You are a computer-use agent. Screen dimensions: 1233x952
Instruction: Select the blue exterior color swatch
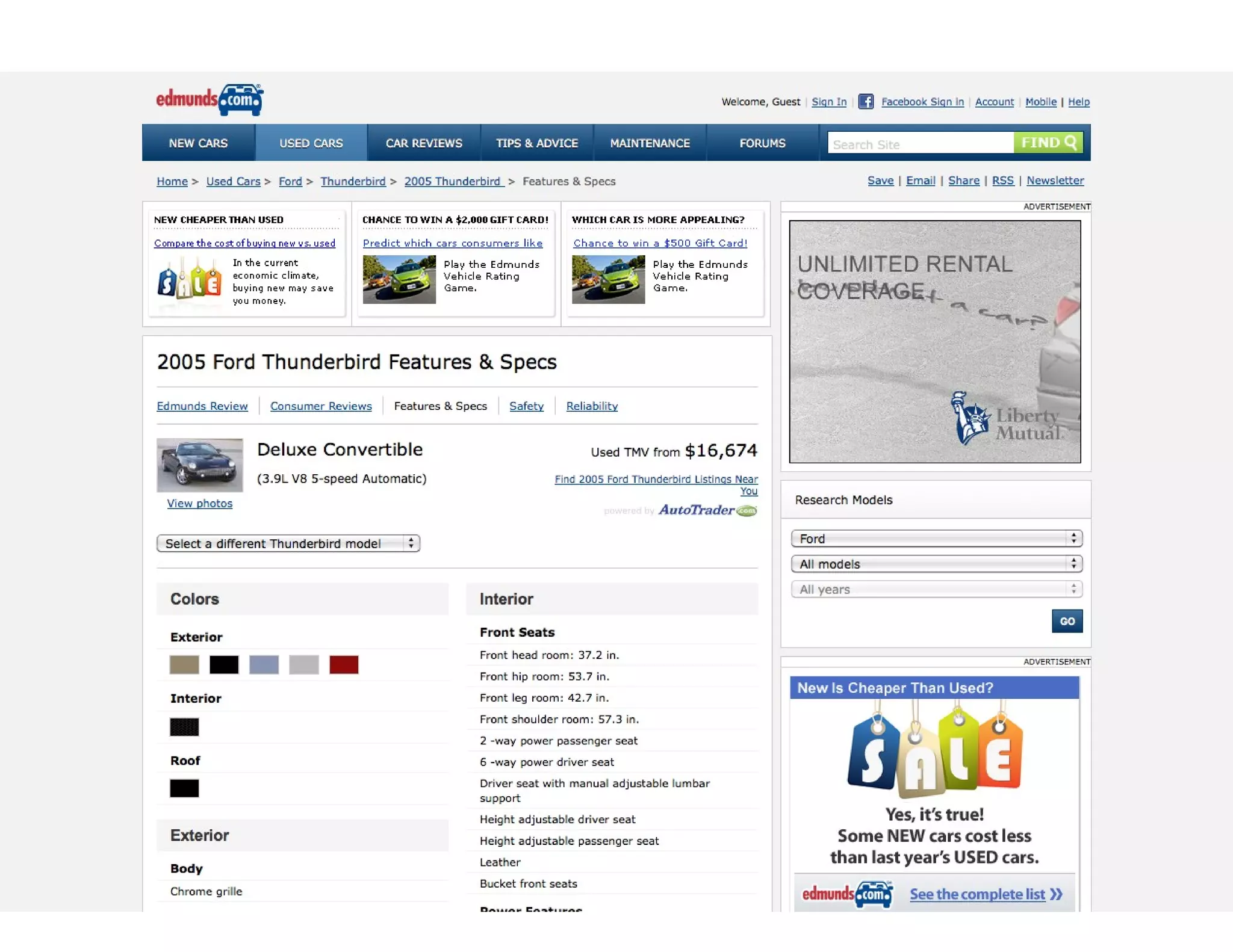pos(264,665)
